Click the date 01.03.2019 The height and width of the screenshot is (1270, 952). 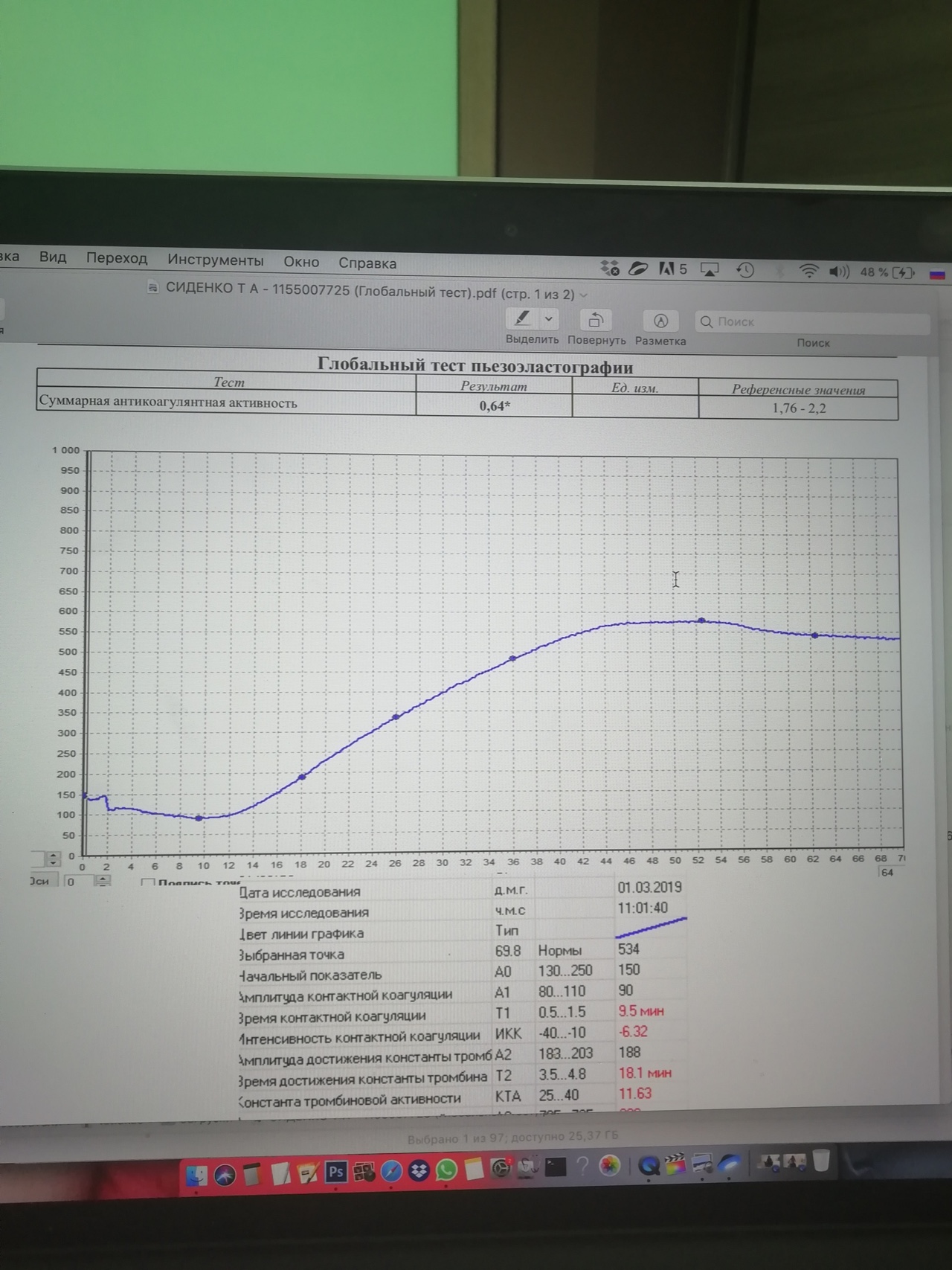pos(649,887)
